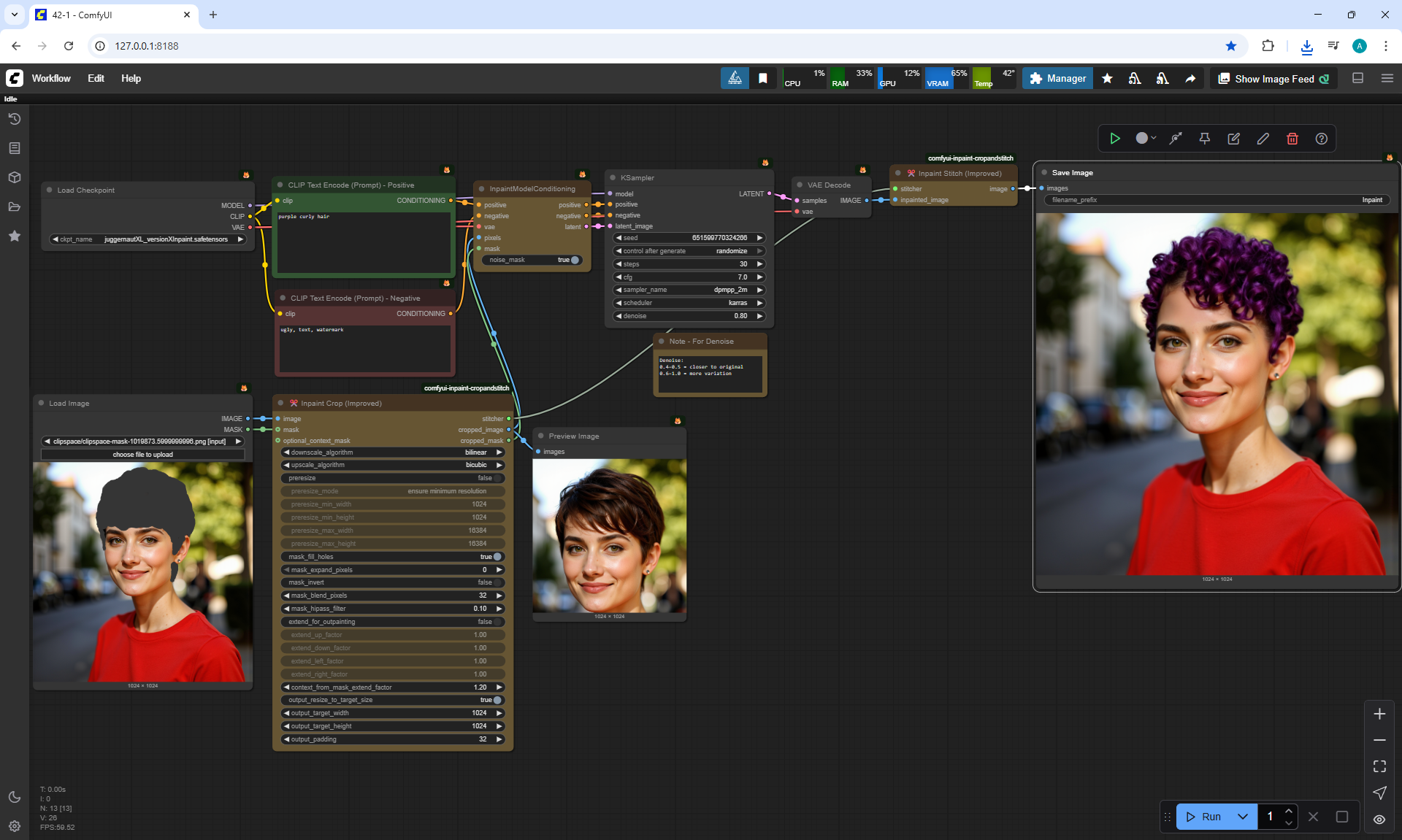Click choose file to upload button
Image resolution: width=1402 pixels, height=840 pixels.
click(142, 455)
